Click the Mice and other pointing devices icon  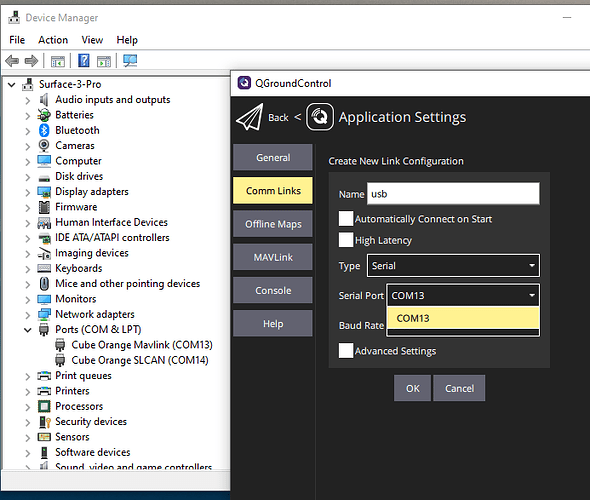[44, 284]
